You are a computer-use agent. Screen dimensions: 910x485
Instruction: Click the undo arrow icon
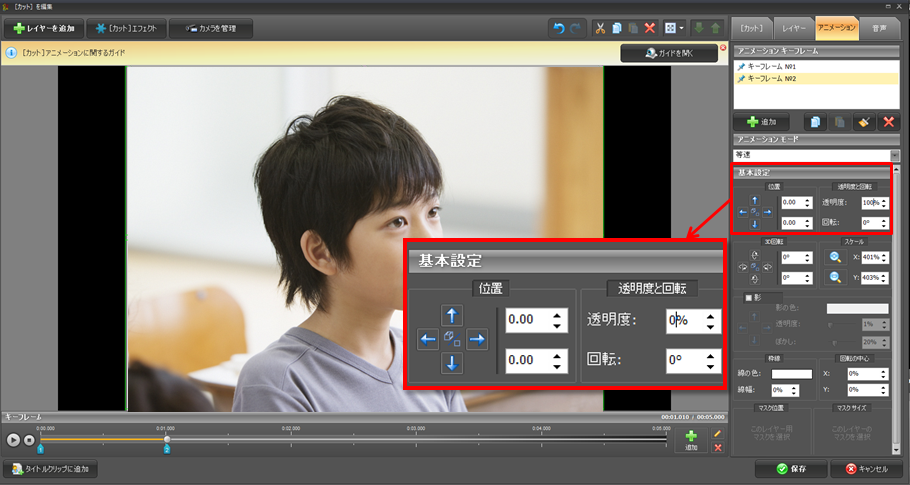558,28
